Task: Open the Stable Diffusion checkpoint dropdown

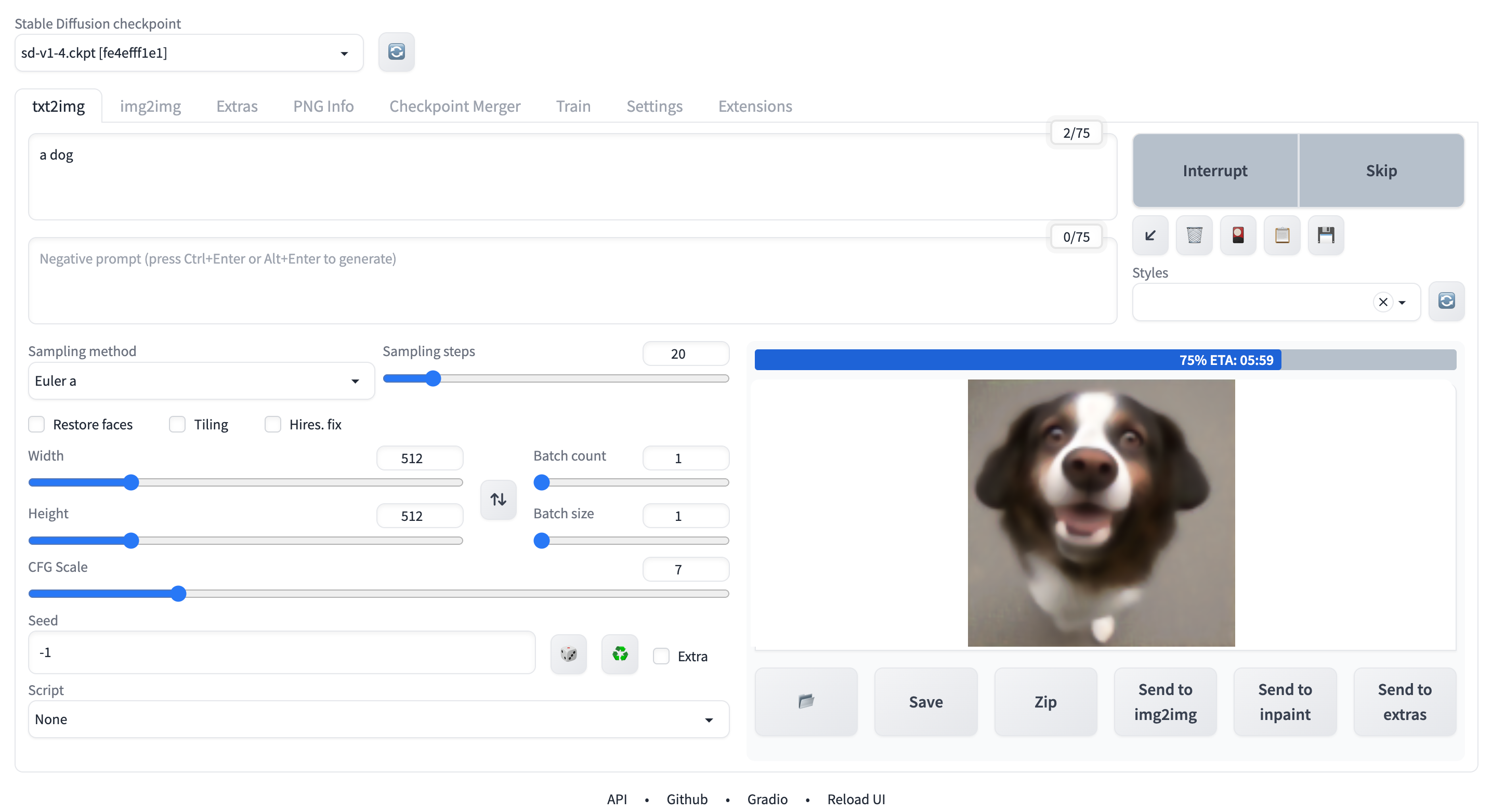Action: click(x=189, y=53)
